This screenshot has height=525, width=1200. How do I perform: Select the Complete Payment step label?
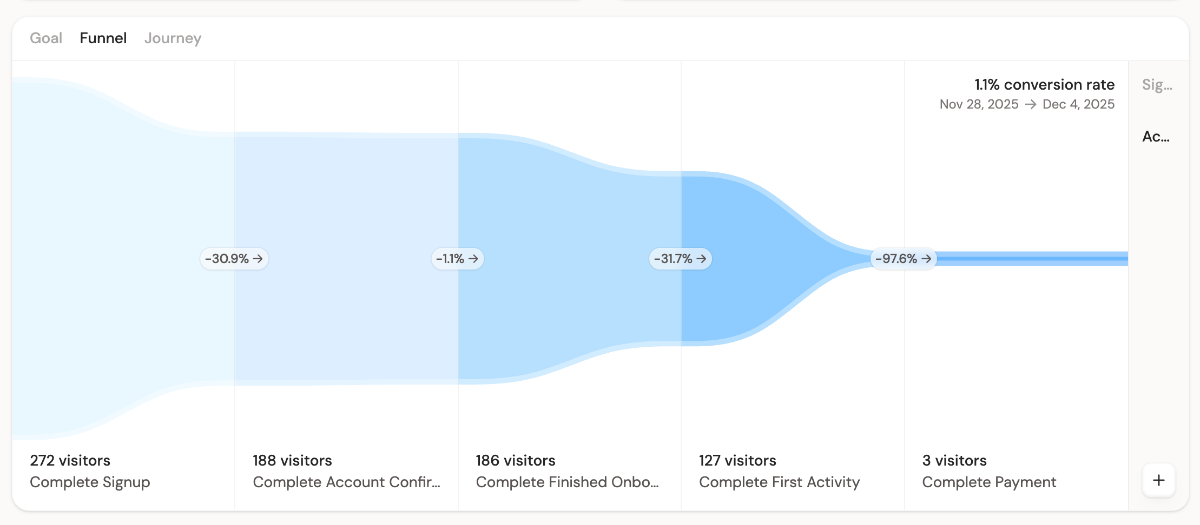[989, 482]
